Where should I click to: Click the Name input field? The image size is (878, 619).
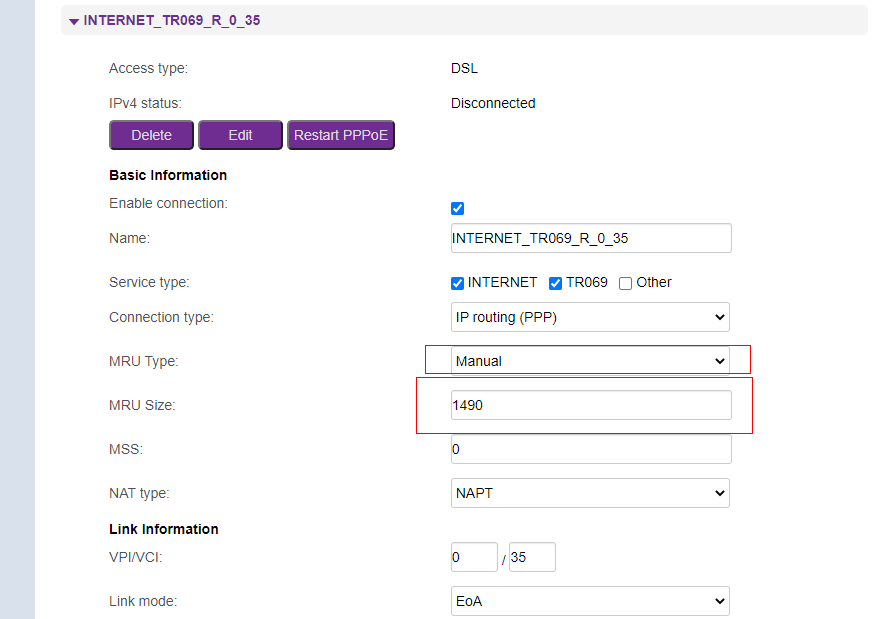point(591,238)
